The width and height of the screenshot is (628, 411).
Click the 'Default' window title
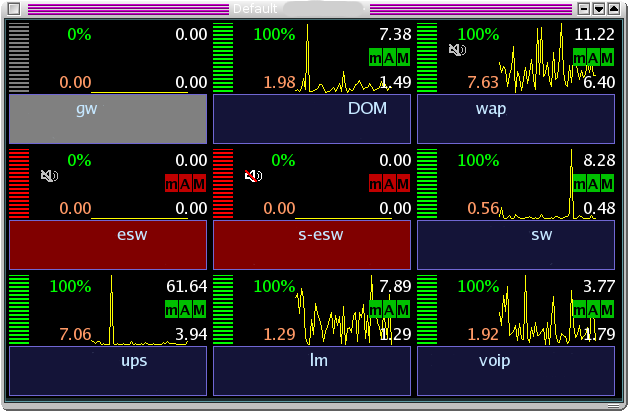[255, 8]
